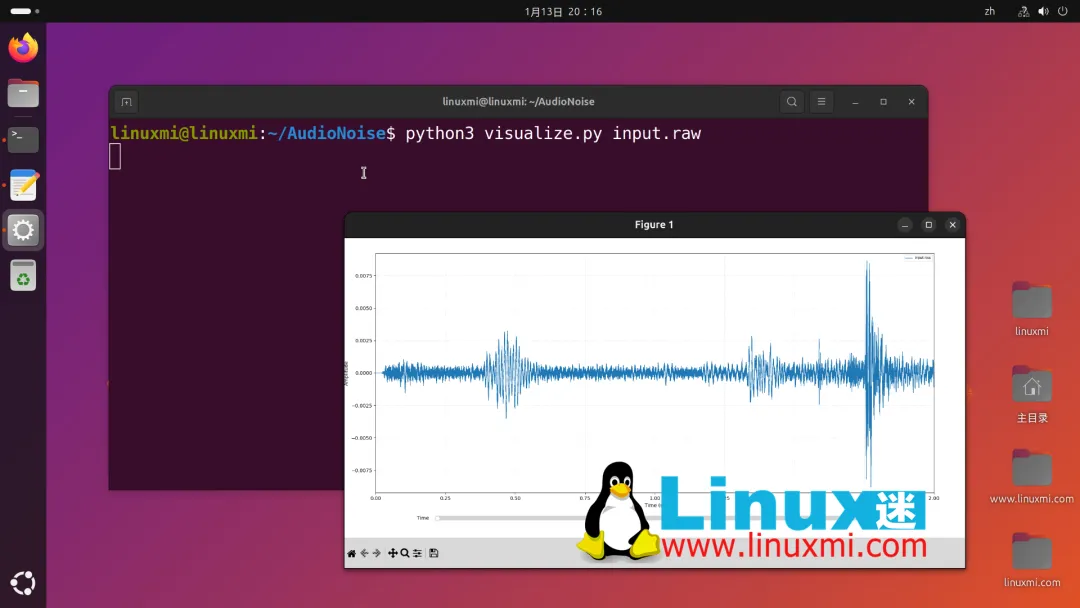Click the tall waveform spike in plot
Screen dimensions: 1080x608
tap(869, 373)
